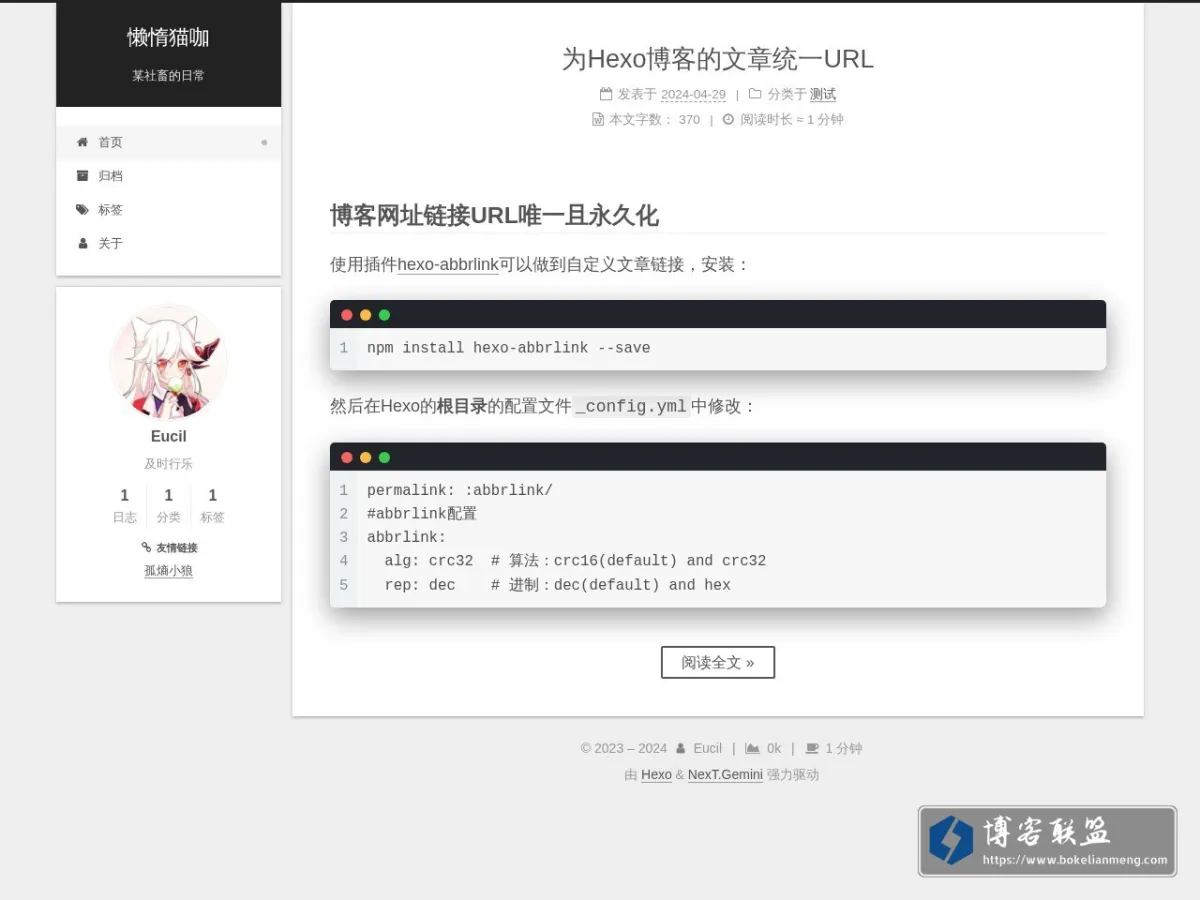Click the inline code _config.yml
Viewport: 1200px width, 900px height.
coord(632,406)
